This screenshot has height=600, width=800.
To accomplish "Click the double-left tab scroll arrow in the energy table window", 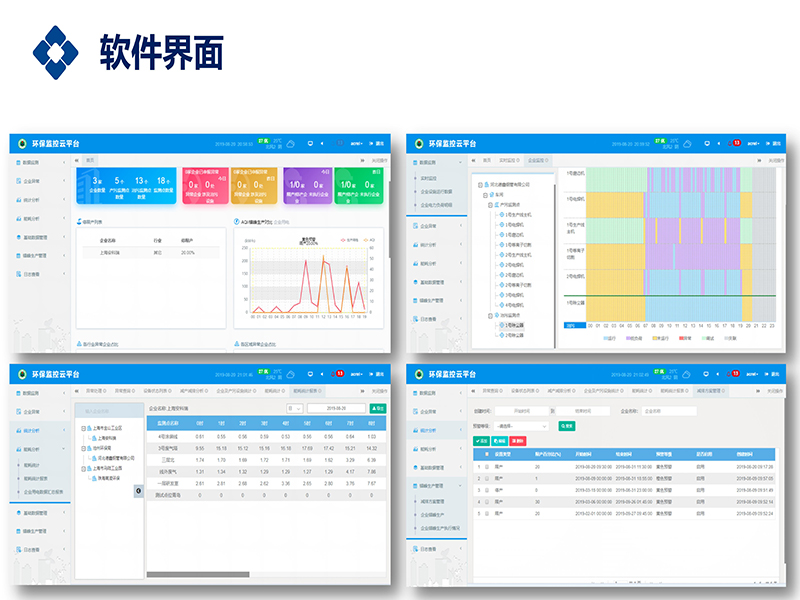I will [x=77, y=391].
